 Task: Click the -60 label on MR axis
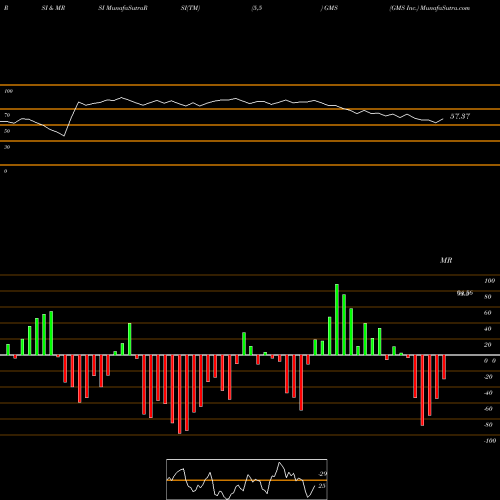[488, 409]
